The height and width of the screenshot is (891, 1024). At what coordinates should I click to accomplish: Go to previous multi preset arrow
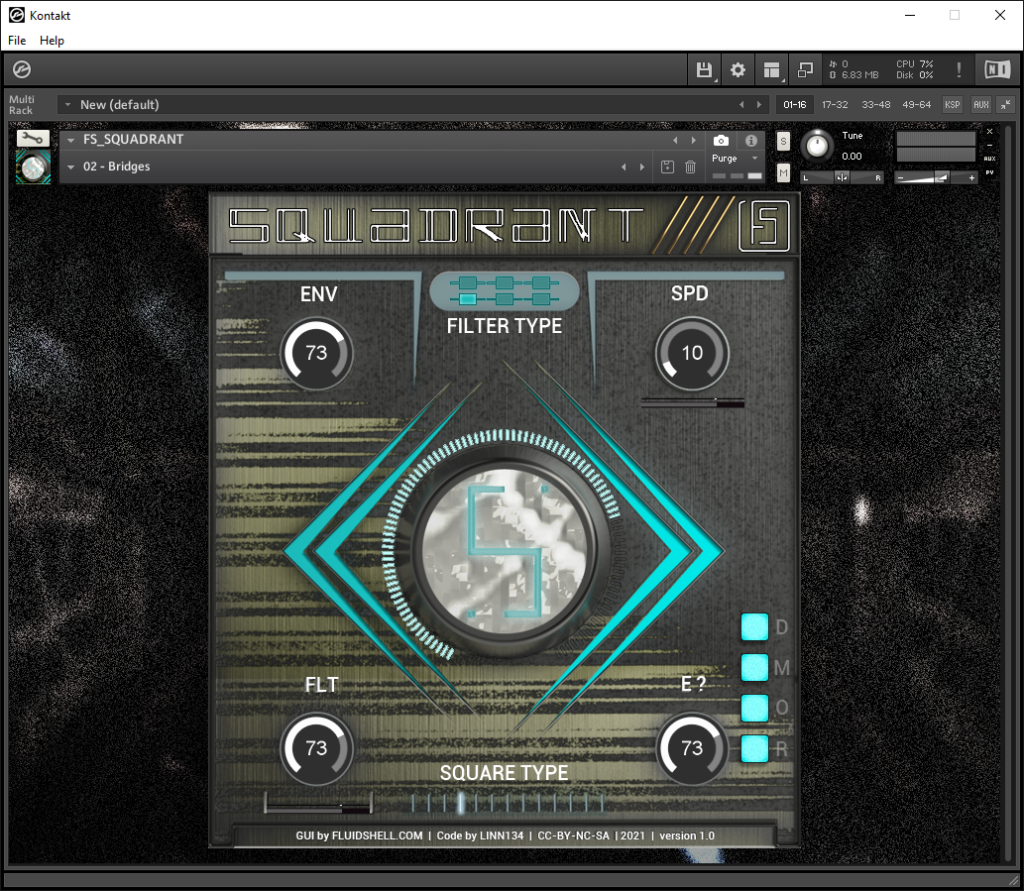pos(741,105)
